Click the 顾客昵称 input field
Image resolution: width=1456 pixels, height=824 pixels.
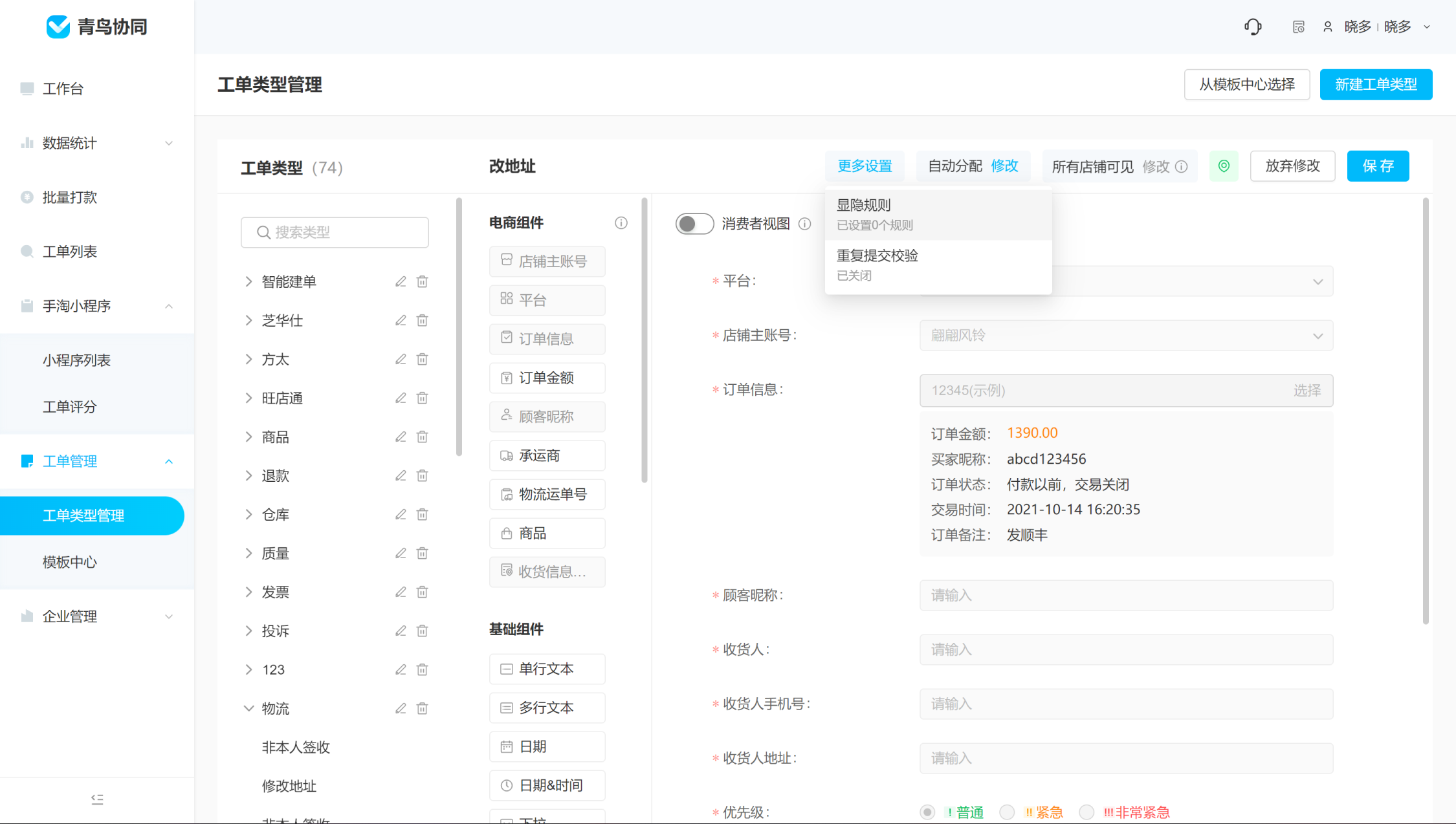[1126, 595]
